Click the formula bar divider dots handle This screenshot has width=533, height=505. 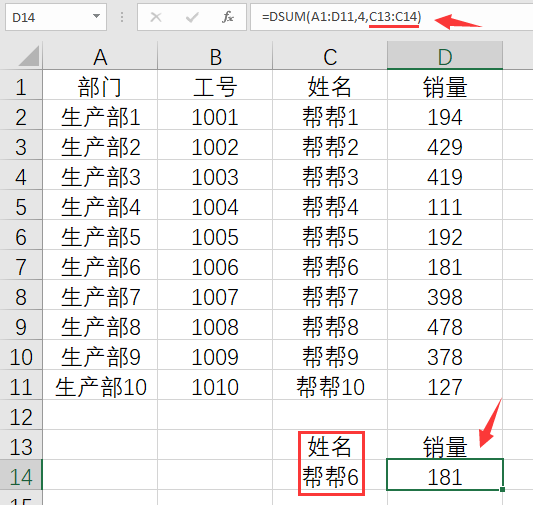coord(122,17)
